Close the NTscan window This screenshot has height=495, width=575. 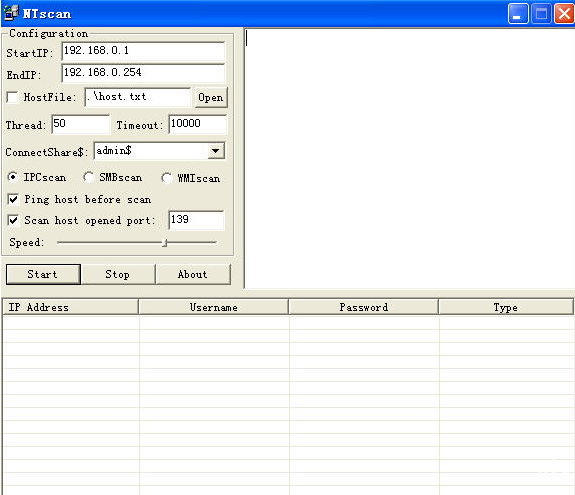tap(564, 14)
